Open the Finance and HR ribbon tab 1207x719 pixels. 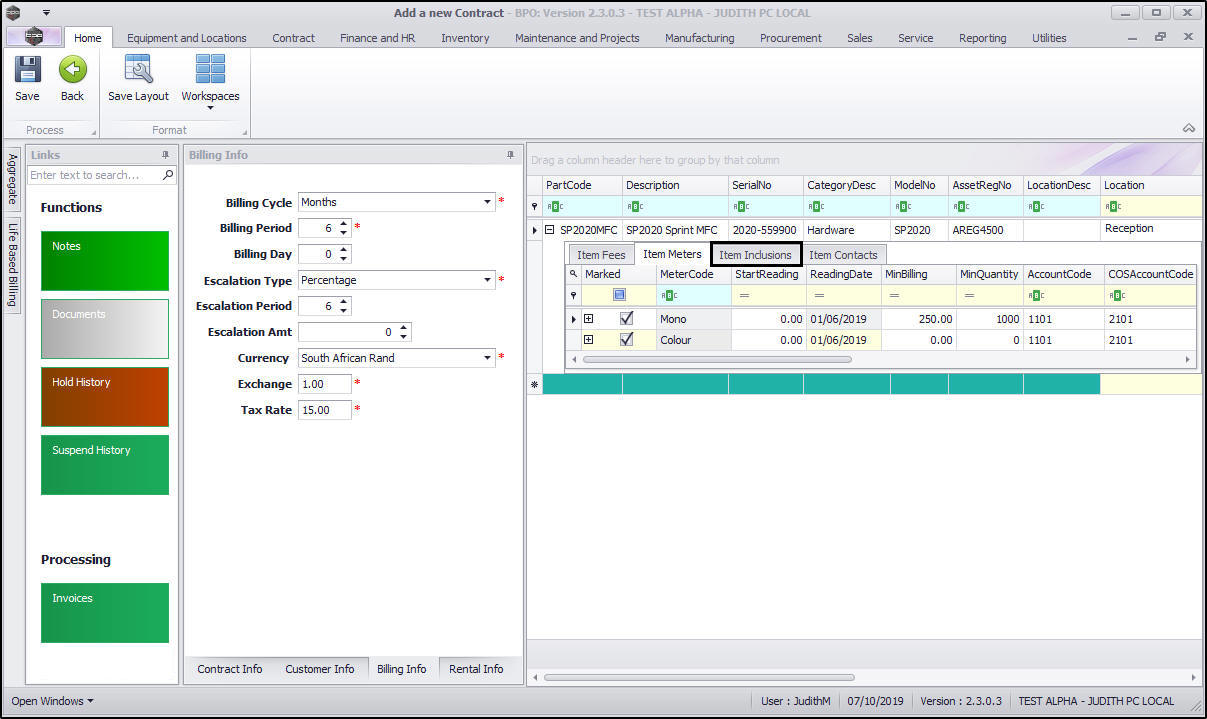pos(377,38)
